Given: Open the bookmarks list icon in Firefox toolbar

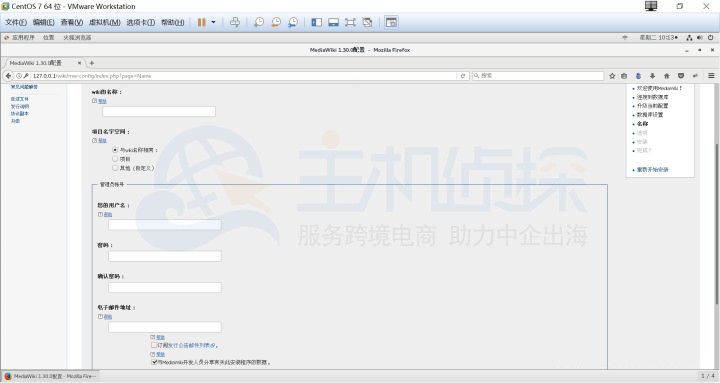Looking at the screenshot, I should coord(624,76).
